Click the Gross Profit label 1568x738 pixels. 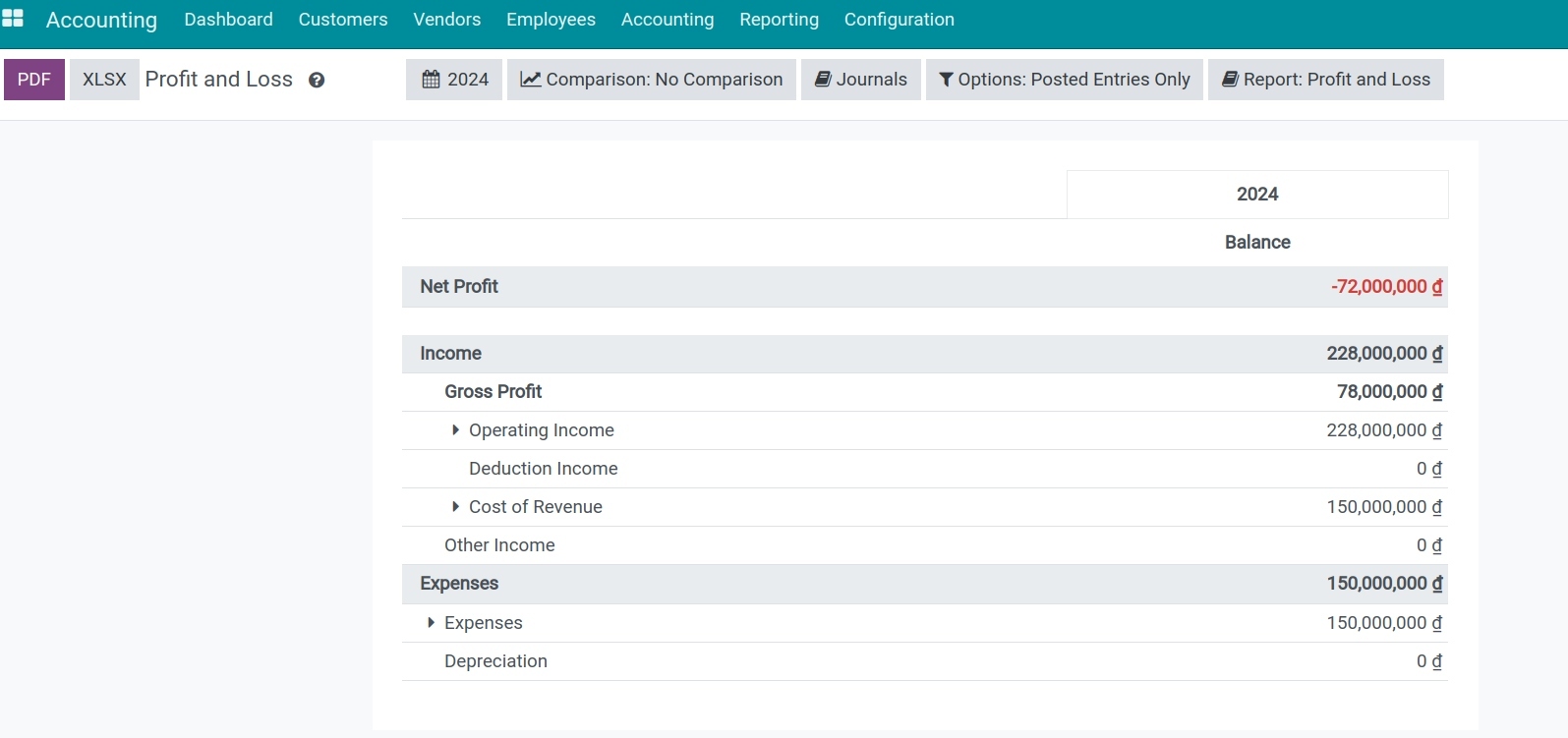[x=494, y=392]
